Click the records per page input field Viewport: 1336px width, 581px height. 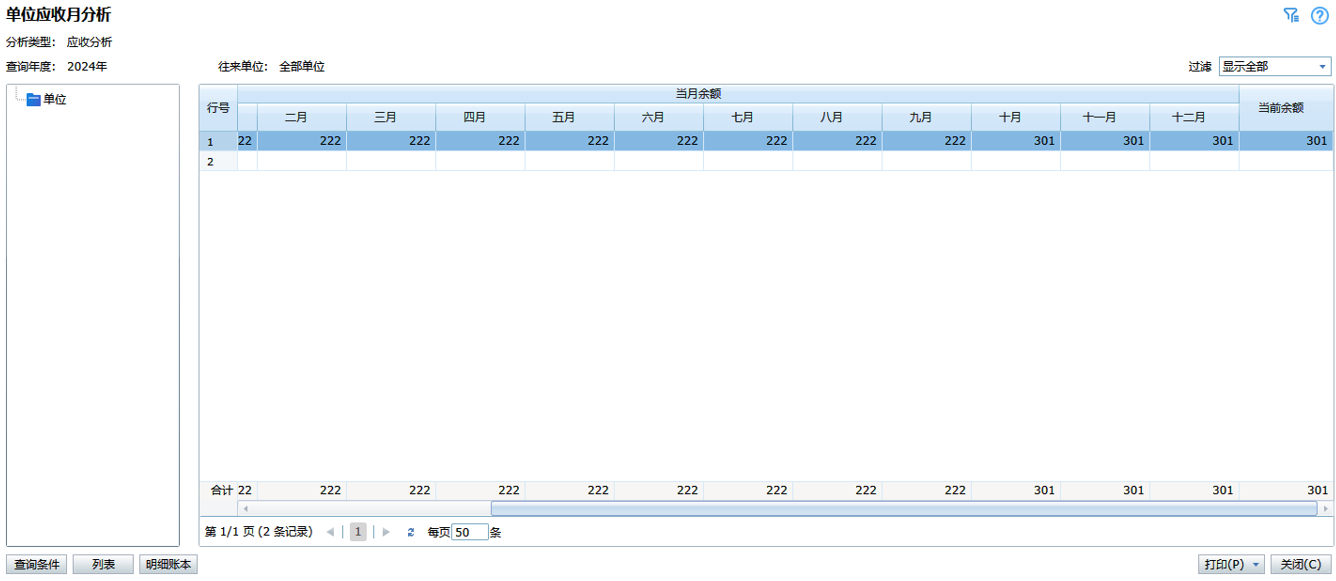tap(470, 532)
